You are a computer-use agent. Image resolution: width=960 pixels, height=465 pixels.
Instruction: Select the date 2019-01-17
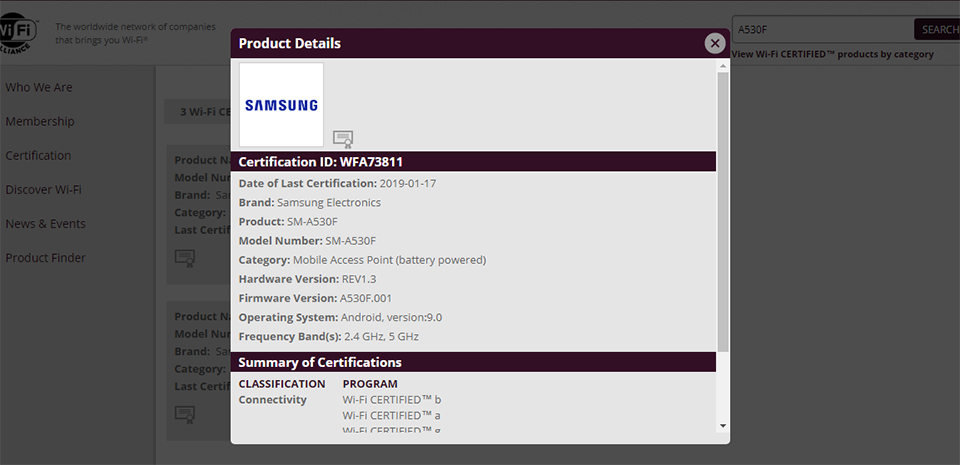click(x=408, y=183)
